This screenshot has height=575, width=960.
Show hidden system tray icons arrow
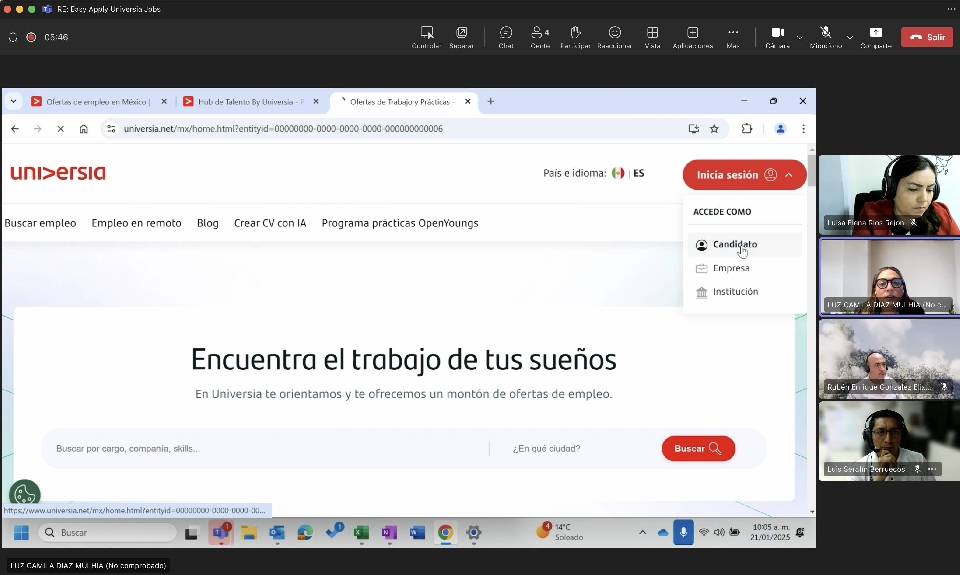(642, 533)
